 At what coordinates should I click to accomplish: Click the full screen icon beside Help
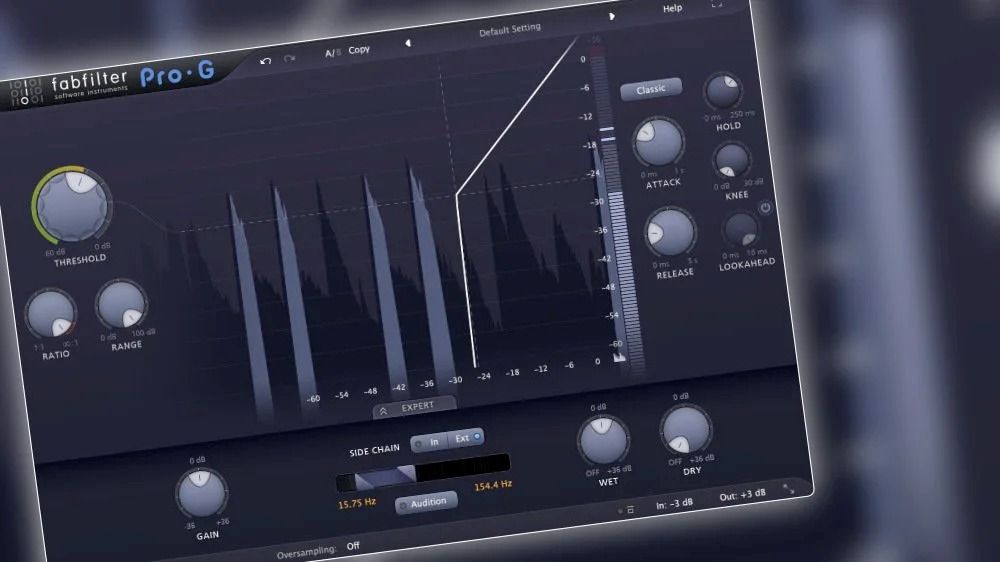click(x=716, y=4)
